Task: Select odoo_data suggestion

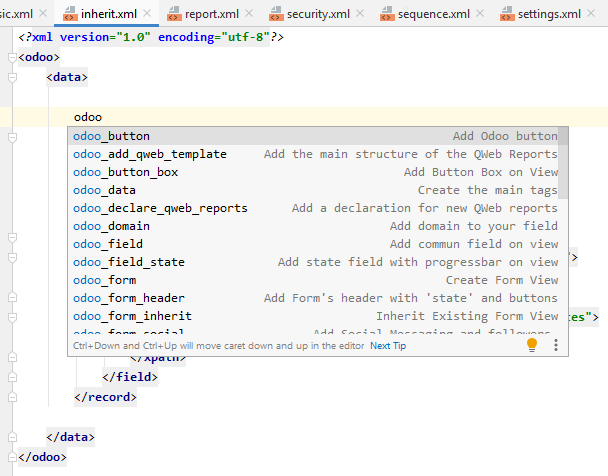Action: coord(313,190)
